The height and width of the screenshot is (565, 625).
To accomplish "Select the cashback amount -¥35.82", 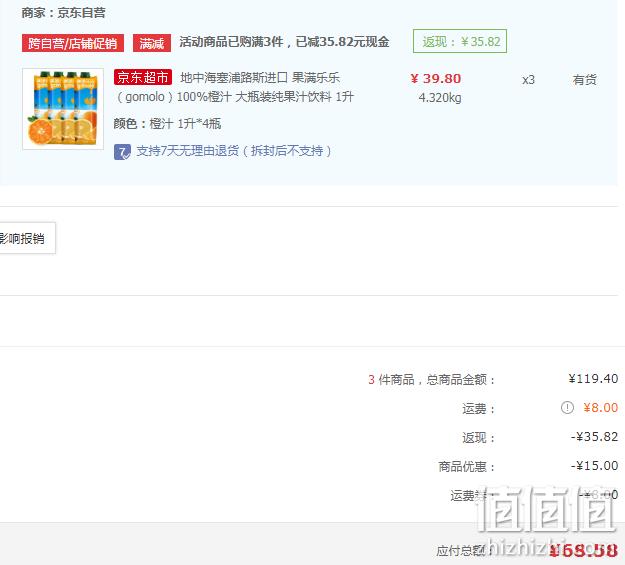I will (x=594, y=437).
